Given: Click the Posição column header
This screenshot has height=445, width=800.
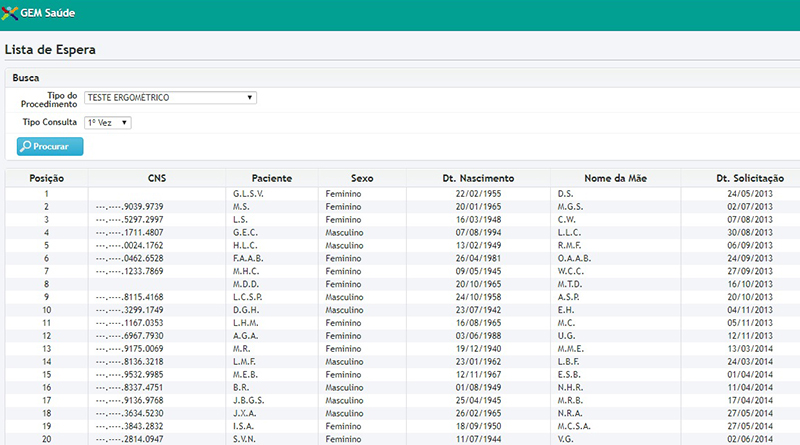Looking at the screenshot, I should tap(46, 178).
